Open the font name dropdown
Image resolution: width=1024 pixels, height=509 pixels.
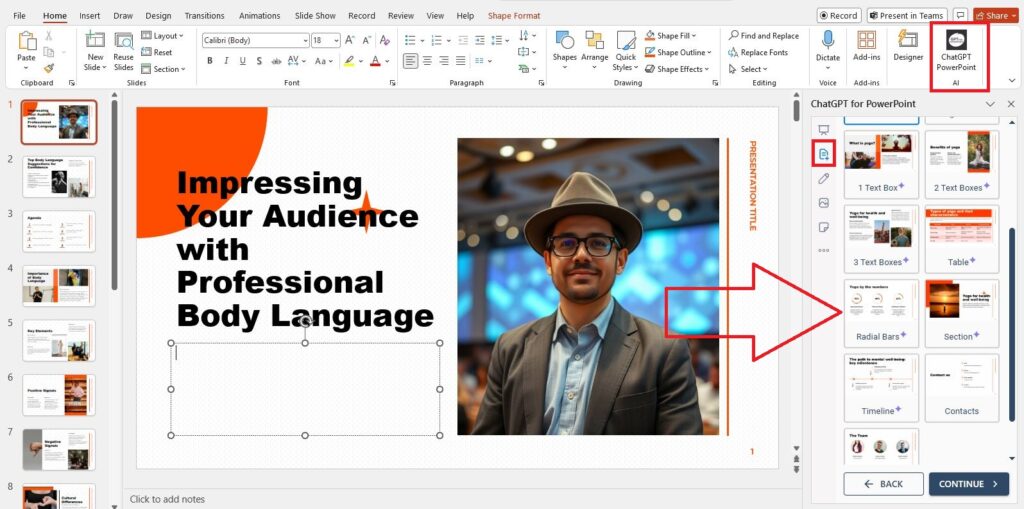point(305,41)
